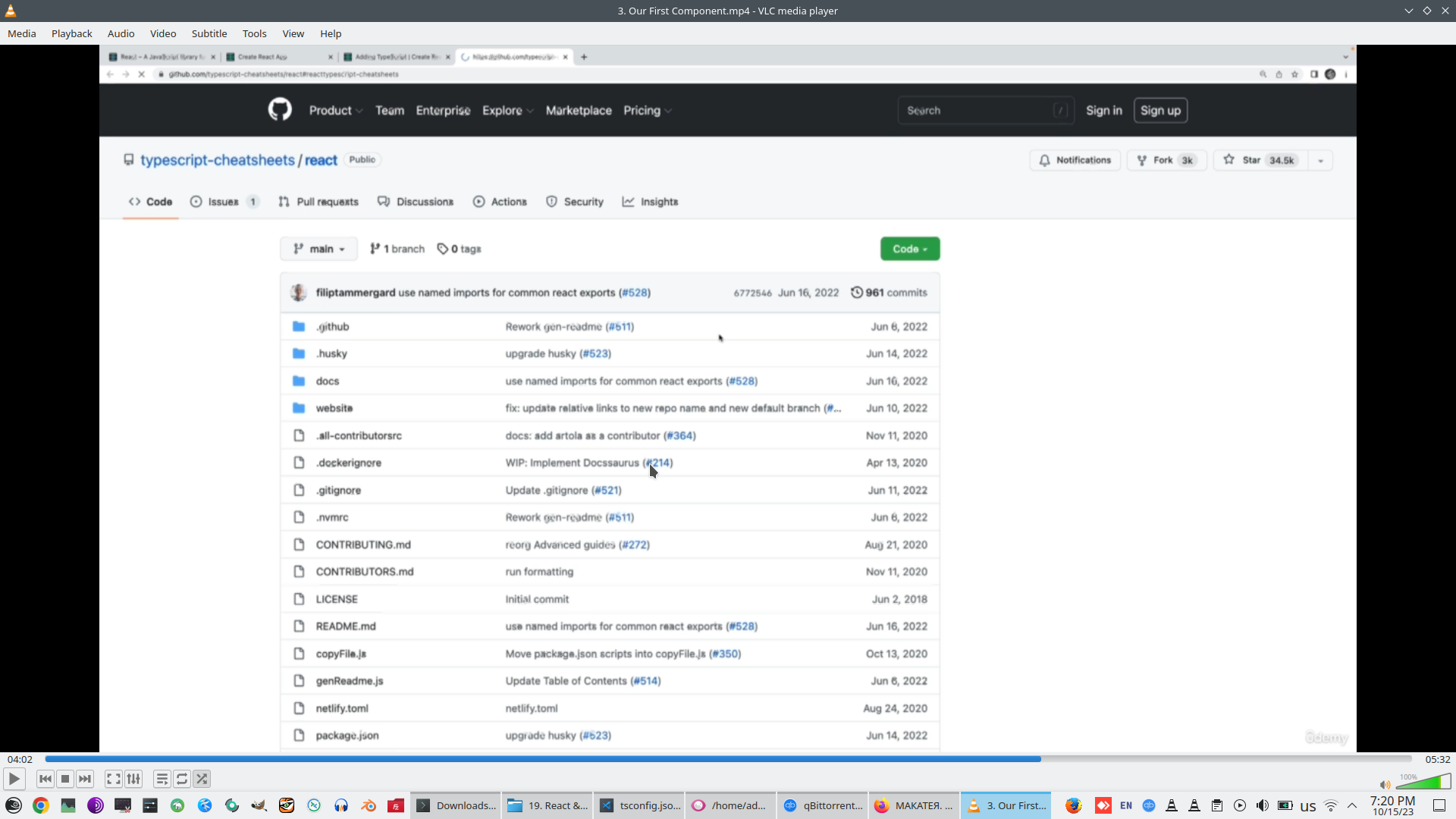Mute audio via the speaker icon
Screen dimensions: 1456x819
1385,785
